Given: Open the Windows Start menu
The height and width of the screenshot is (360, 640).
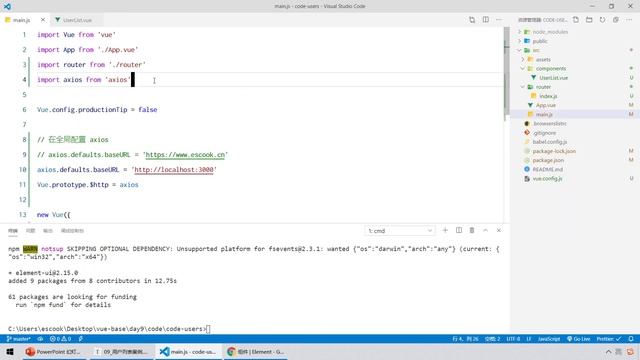Looking at the screenshot, I should pyautogui.click(x=10, y=352).
